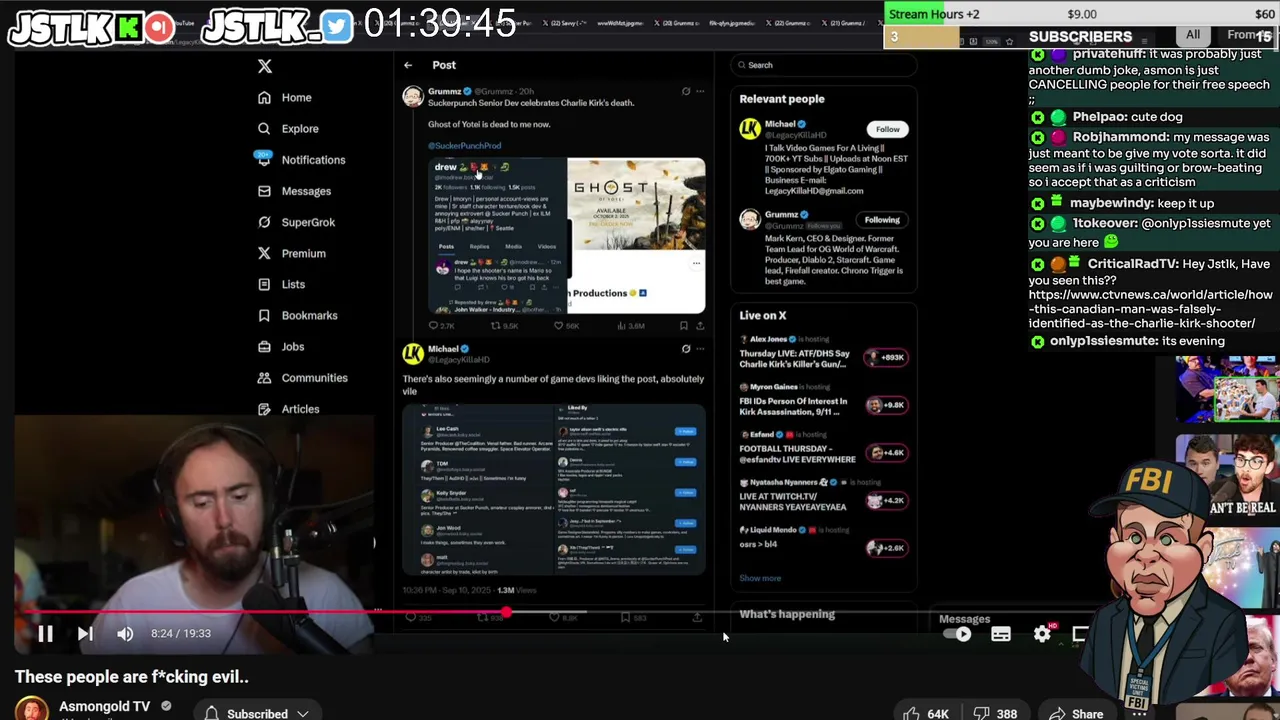Image resolution: width=1280 pixels, height=720 pixels.
Task: Open Communities in the X sidebar
Action: [x=302, y=378]
